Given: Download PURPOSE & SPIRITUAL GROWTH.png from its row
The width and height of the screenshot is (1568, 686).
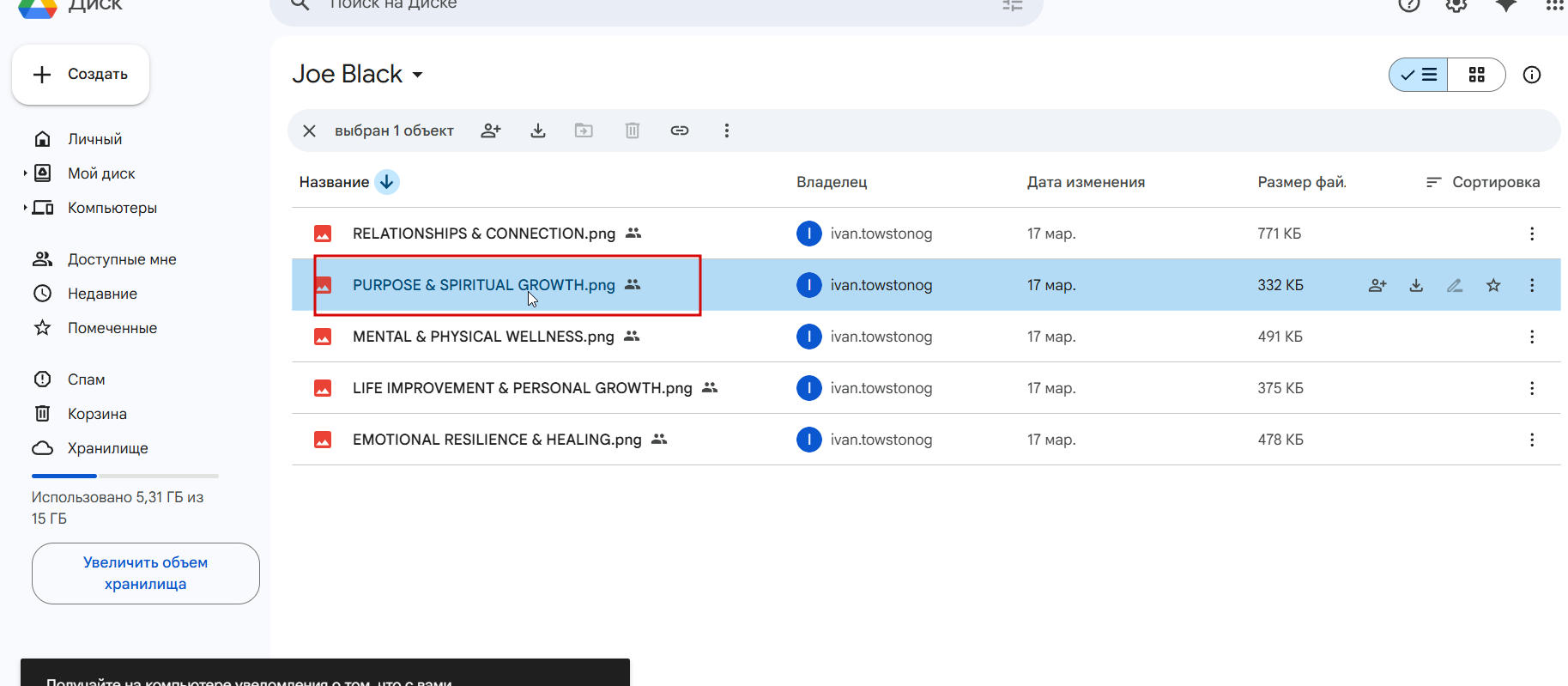Looking at the screenshot, I should point(1416,285).
